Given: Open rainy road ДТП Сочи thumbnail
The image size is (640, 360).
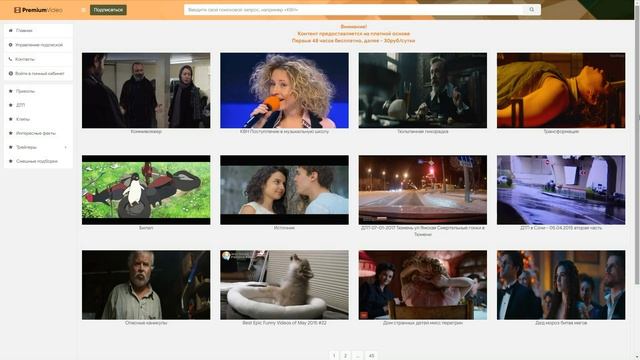Looking at the screenshot, I should point(561,190).
